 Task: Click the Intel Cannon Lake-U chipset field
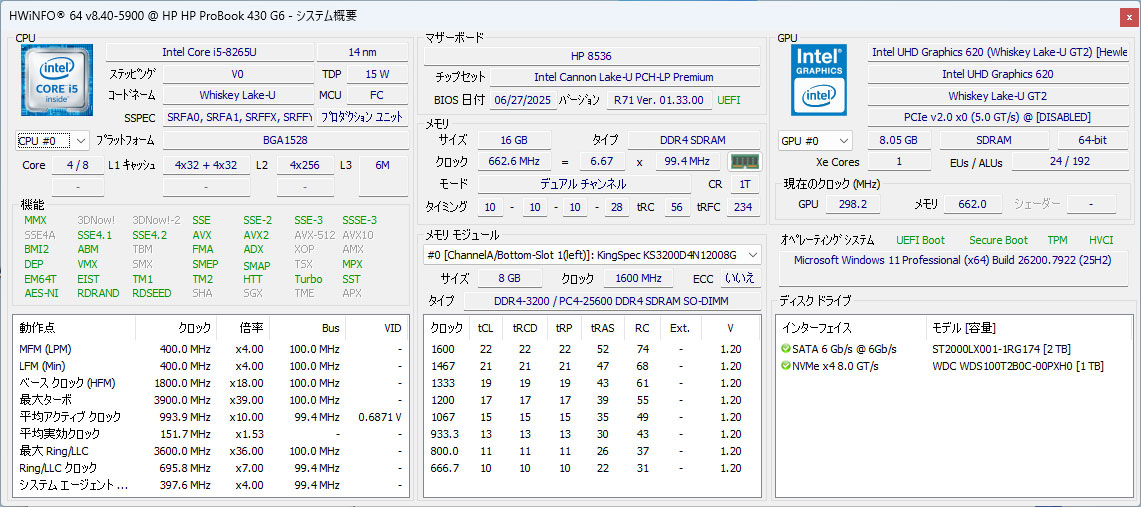click(x=623, y=76)
